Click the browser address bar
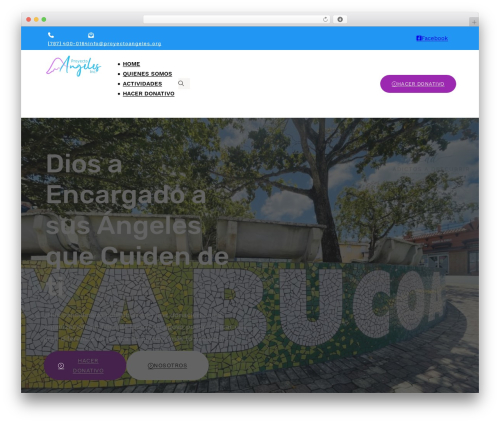Screen dimensions: 500x423 click(x=237, y=20)
